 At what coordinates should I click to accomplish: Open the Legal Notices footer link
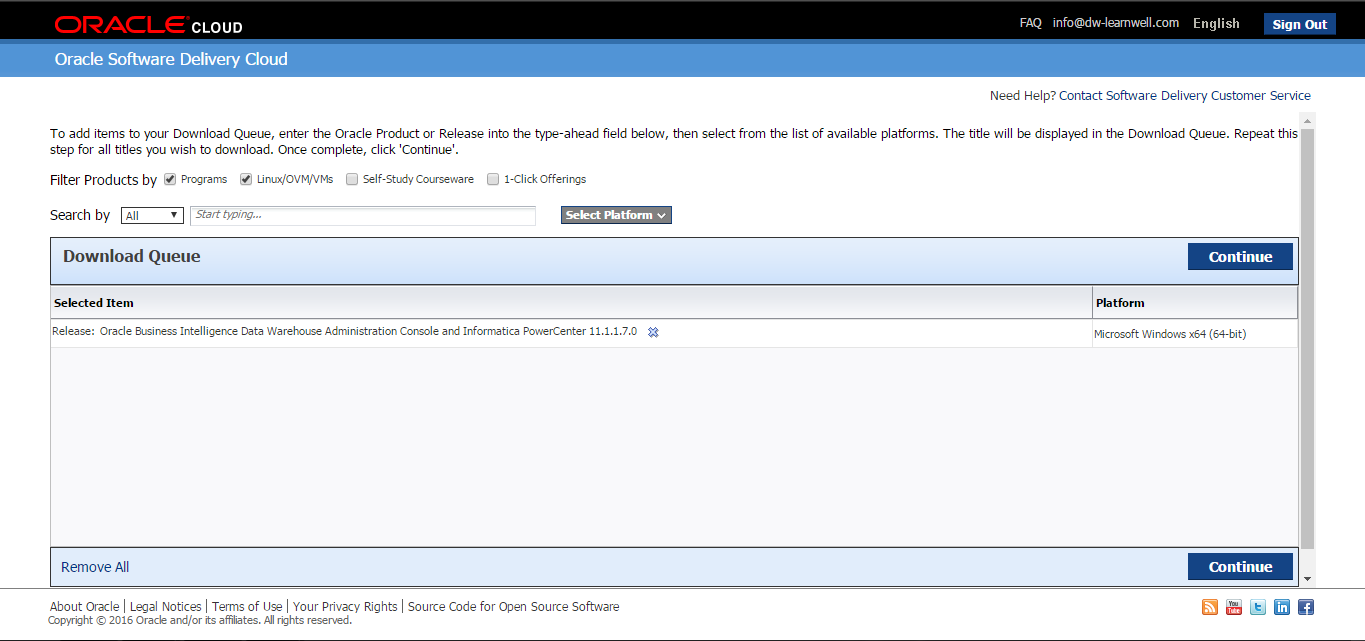[x=166, y=606]
